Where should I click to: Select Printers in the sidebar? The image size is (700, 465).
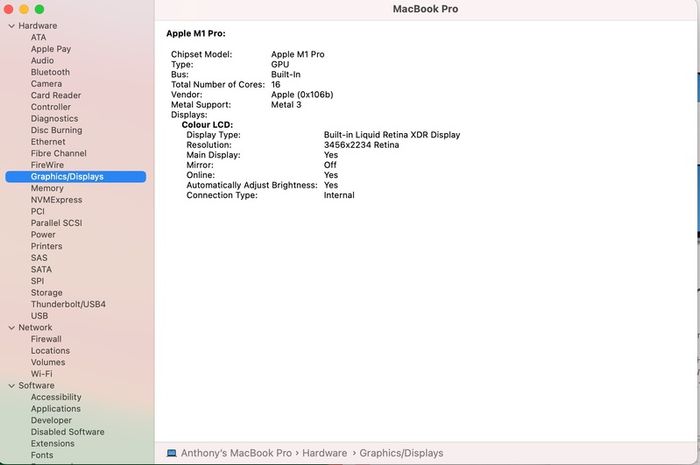coord(46,246)
